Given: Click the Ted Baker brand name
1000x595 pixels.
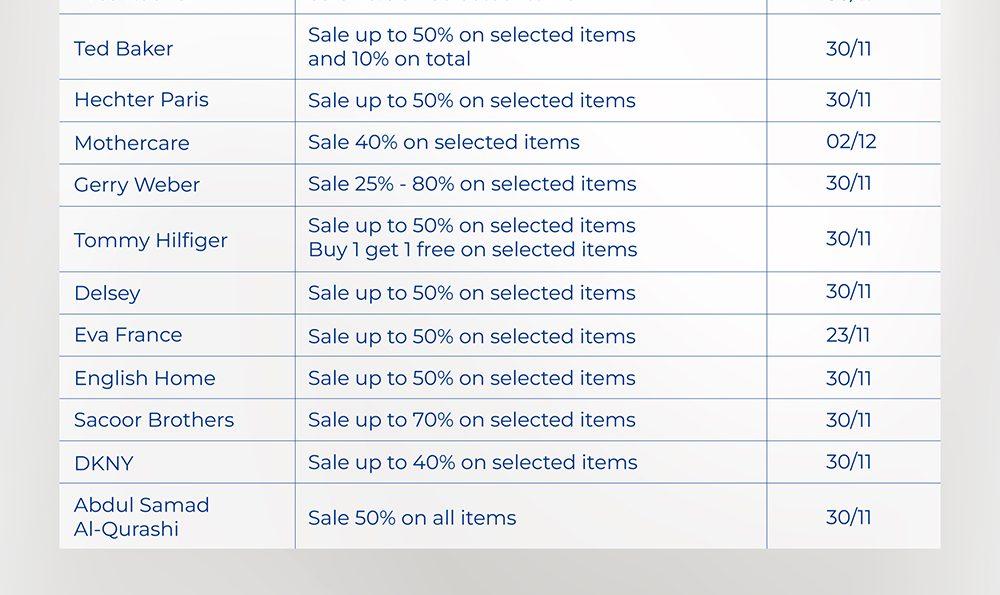Looking at the screenshot, I should coord(123,49).
